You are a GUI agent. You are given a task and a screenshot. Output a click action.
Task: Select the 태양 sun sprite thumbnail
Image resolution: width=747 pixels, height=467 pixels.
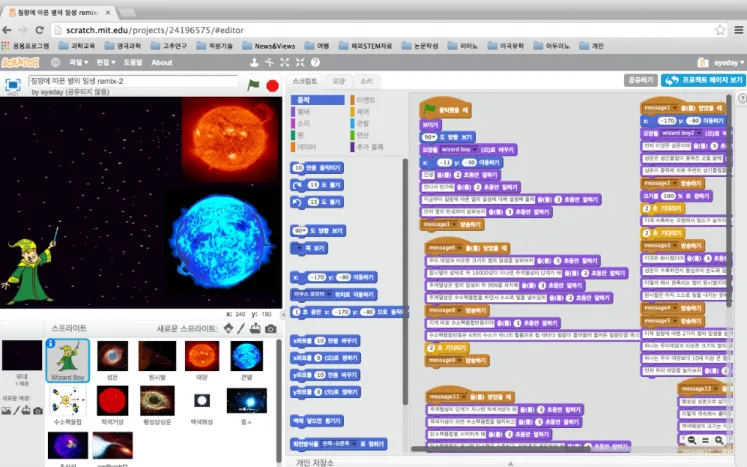[x=202, y=360]
